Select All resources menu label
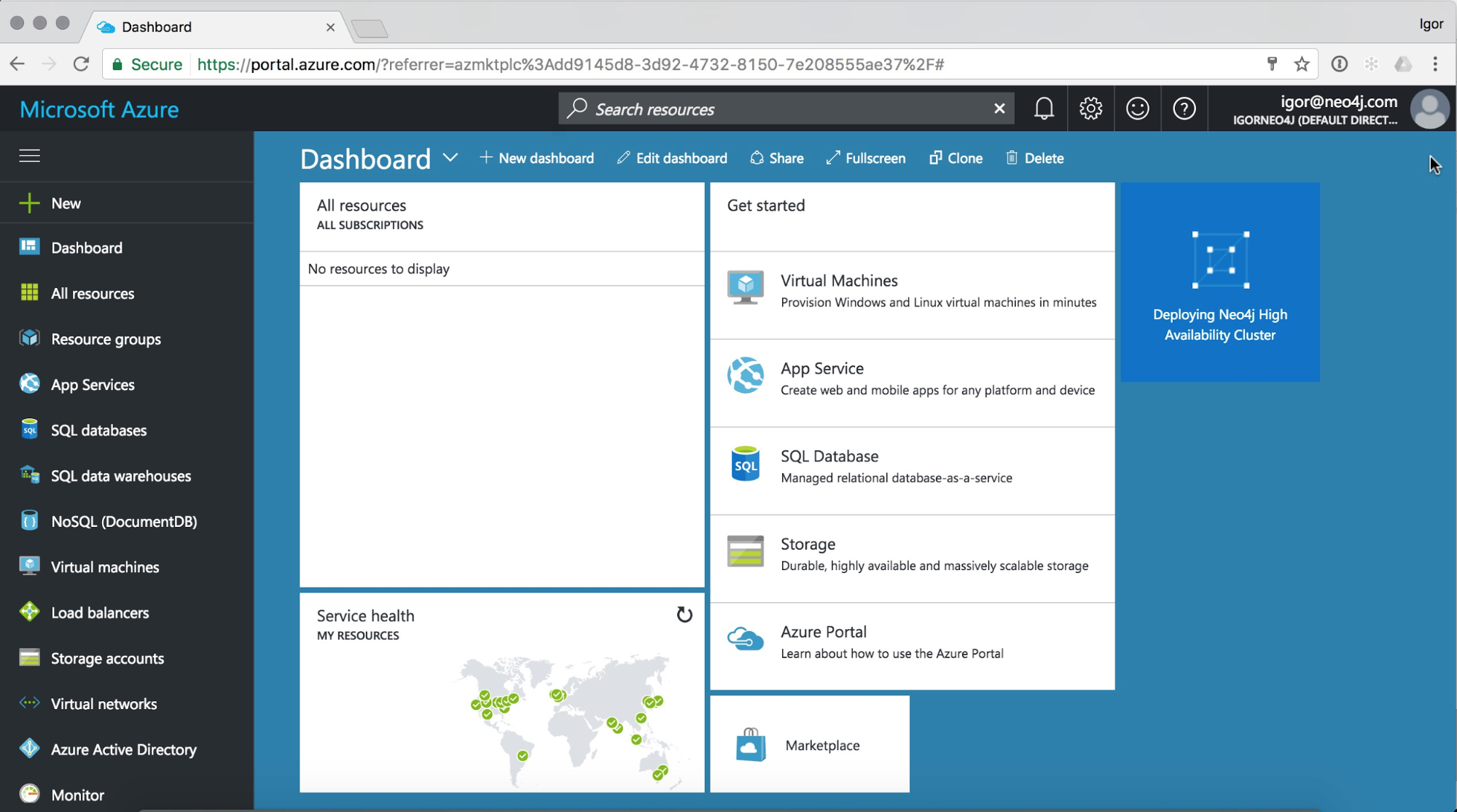 tap(93, 293)
